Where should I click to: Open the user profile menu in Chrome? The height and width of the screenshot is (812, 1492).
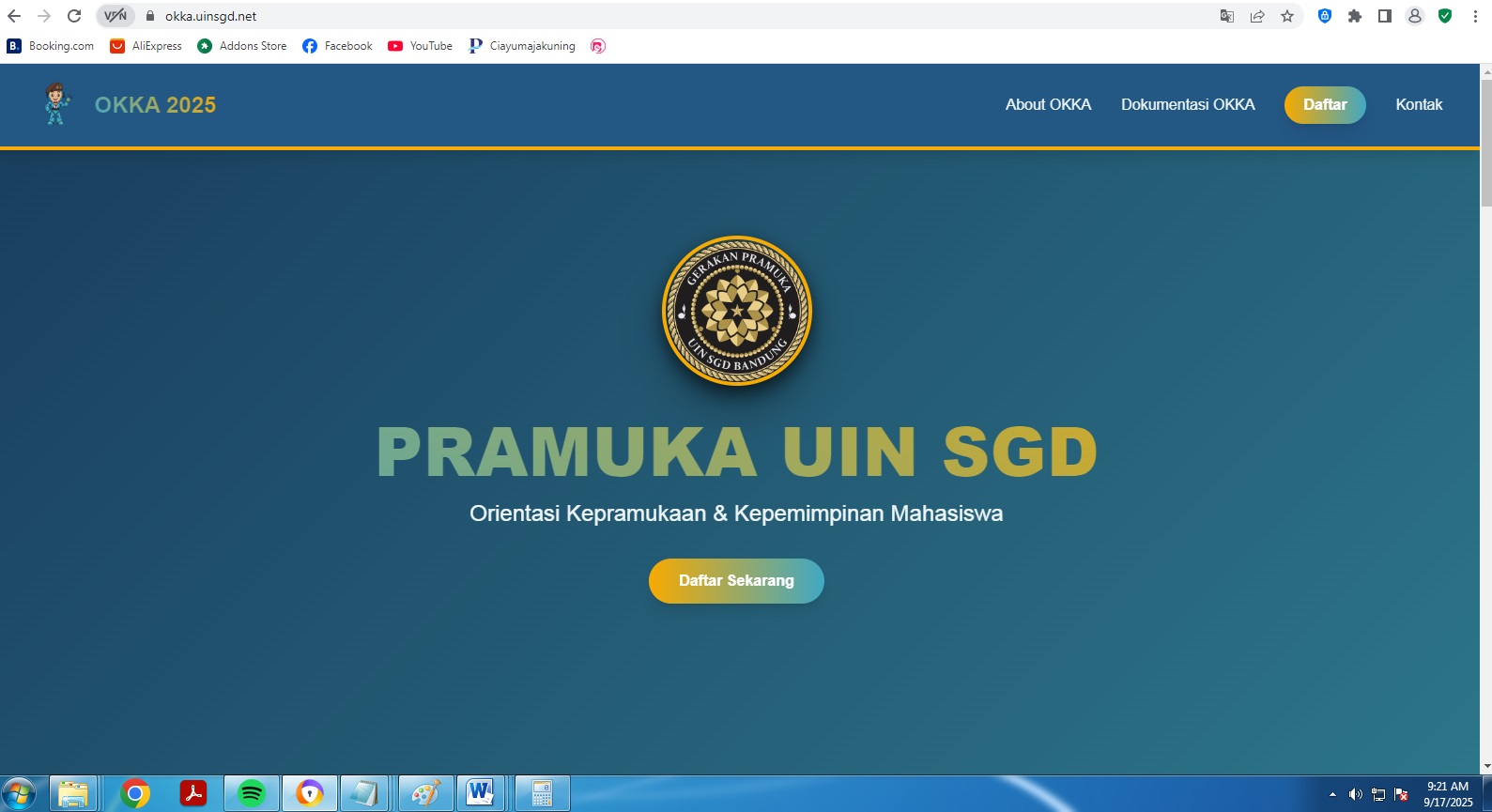pyautogui.click(x=1414, y=16)
